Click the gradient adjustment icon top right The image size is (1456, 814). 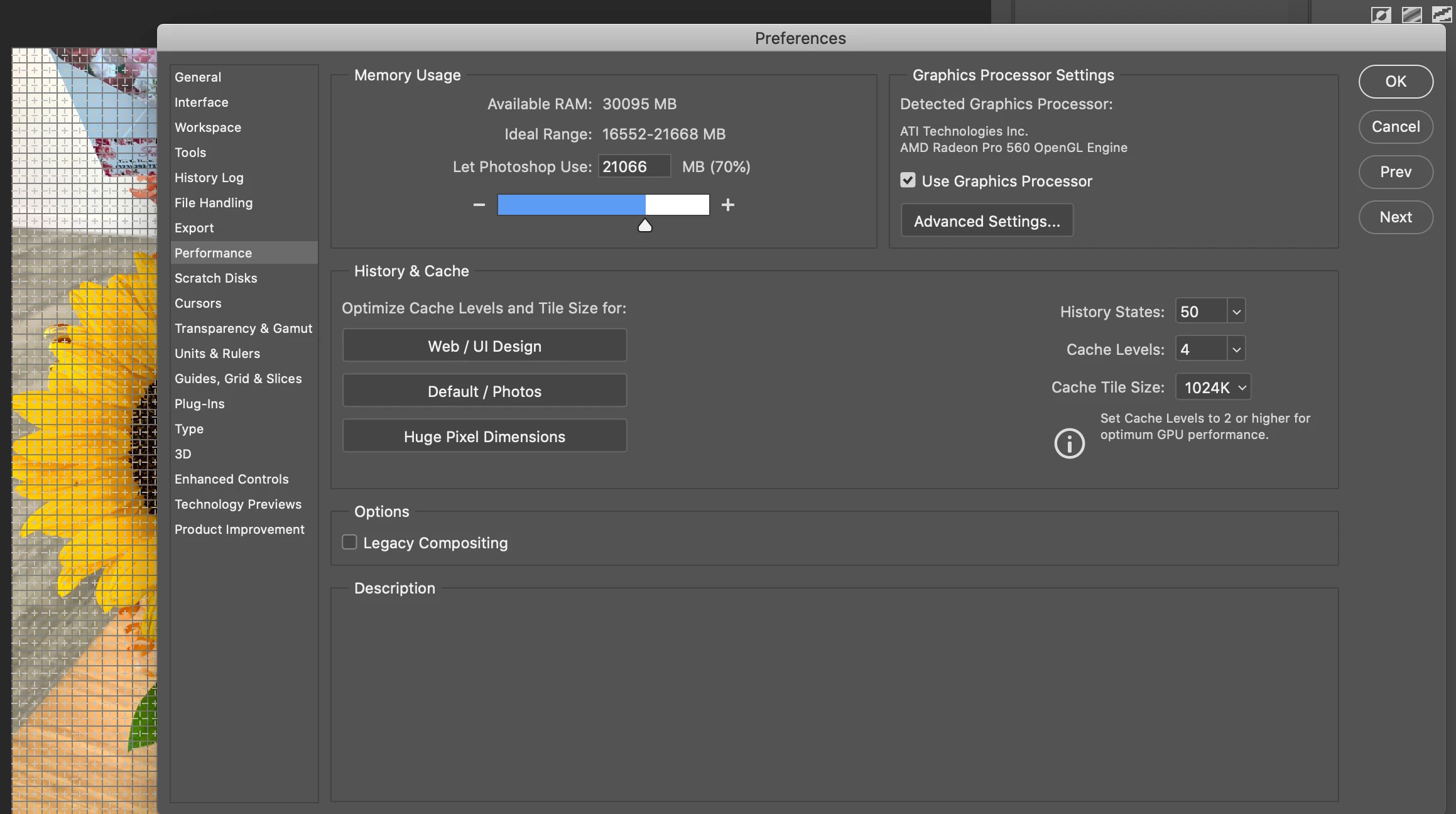[1411, 14]
